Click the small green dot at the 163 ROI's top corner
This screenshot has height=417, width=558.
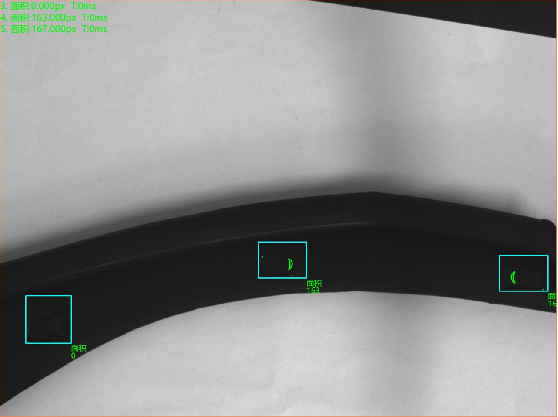[263, 257]
